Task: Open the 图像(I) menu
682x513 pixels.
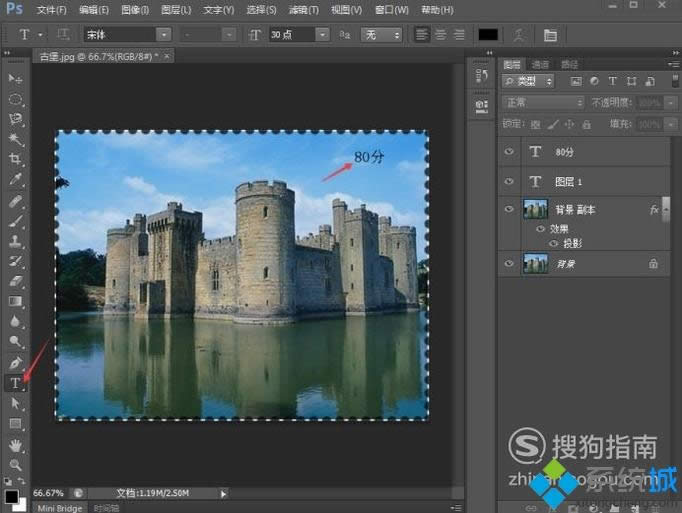Action: point(135,10)
